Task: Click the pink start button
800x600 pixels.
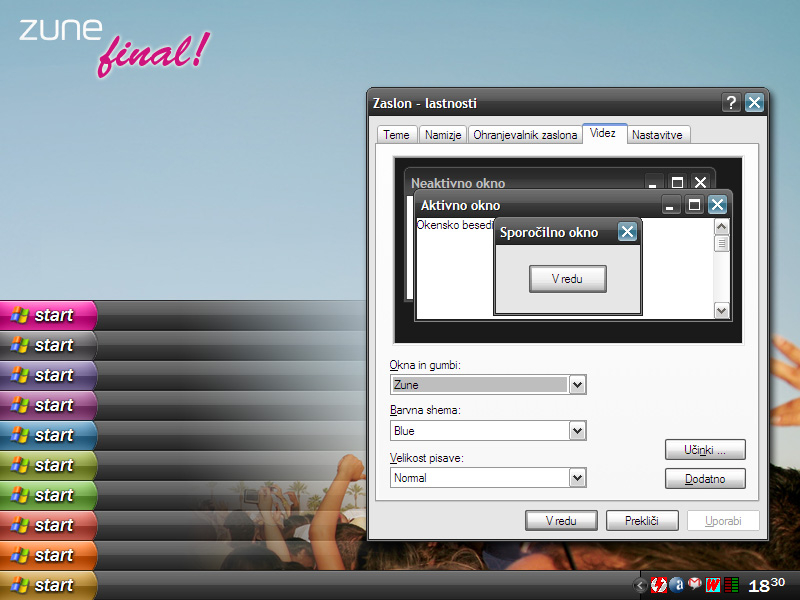Action: click(x=48, y=315)
